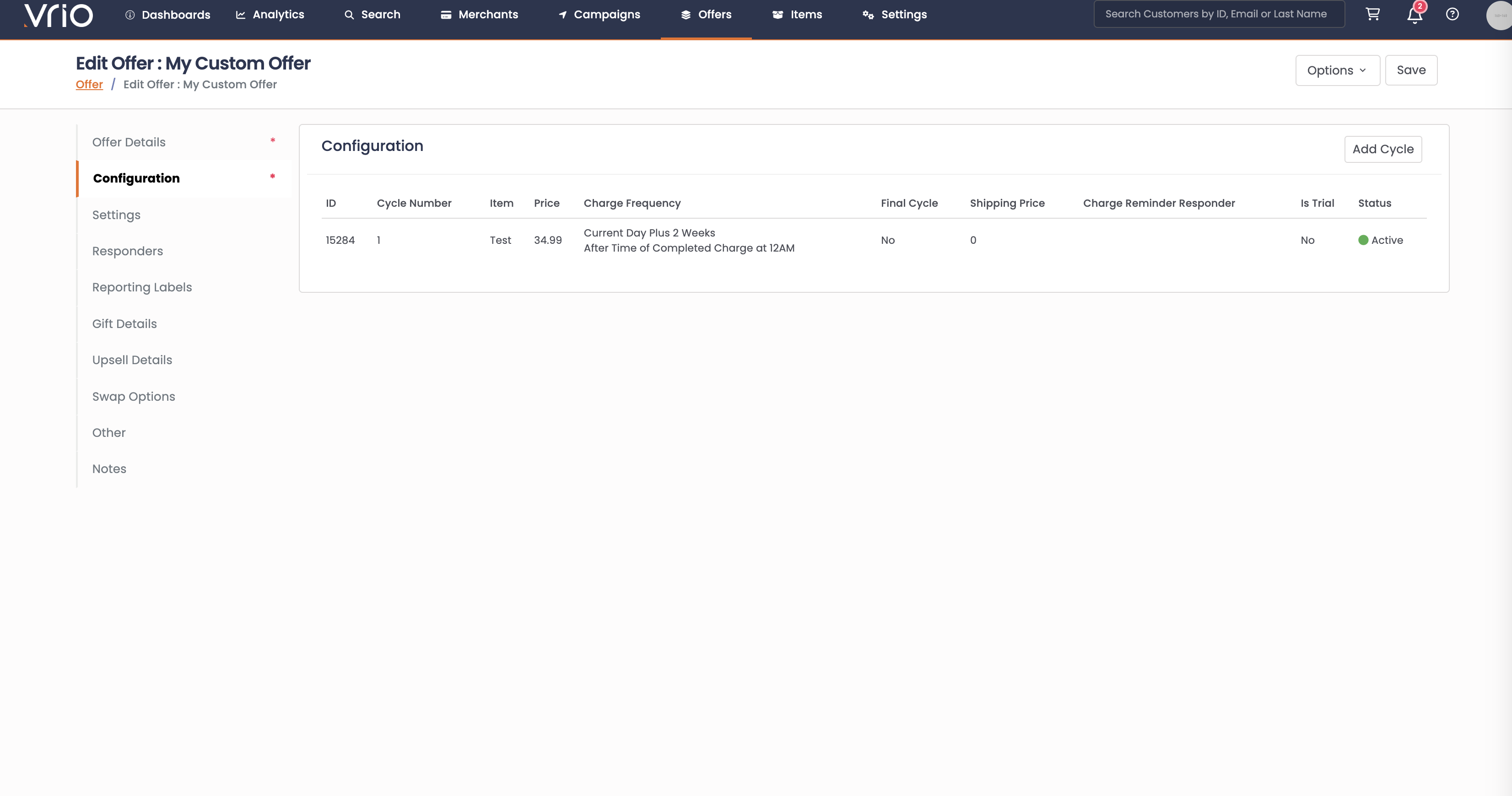The image size is (1512, 796).
Task: Open the Offer Details section
Action: coord(184,142)
